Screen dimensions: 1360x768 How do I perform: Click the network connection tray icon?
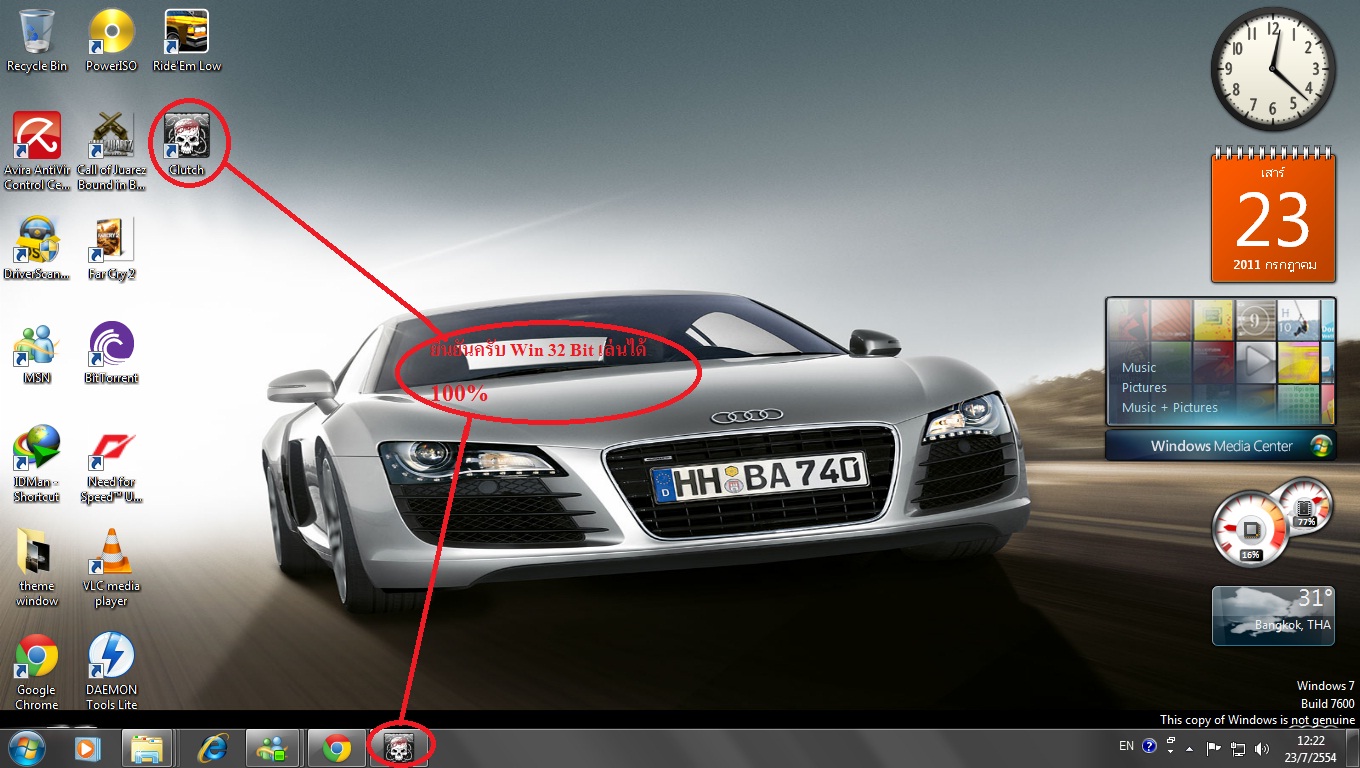(x=1238, y=748)
